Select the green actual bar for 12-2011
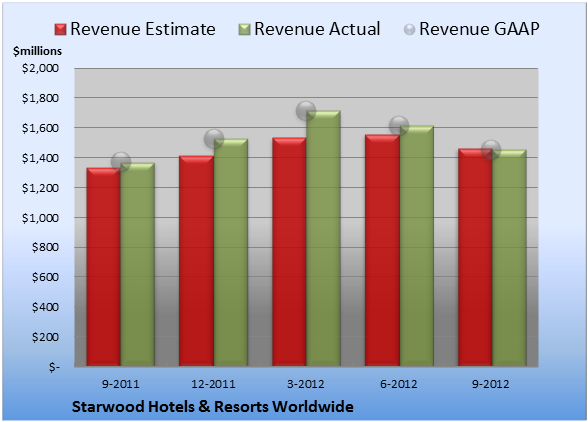Viewport: 588px width, 422px height. coord(231,252)
